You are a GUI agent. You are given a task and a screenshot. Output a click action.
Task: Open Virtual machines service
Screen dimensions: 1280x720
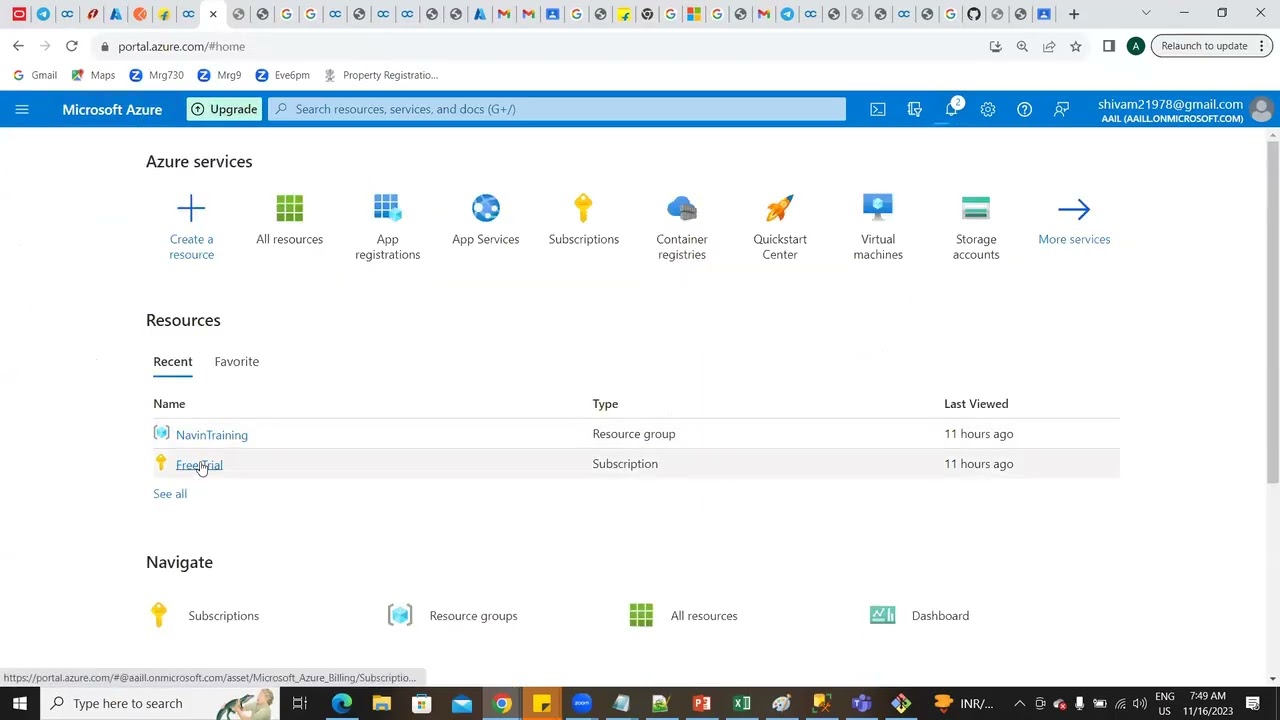coord(877,227)
